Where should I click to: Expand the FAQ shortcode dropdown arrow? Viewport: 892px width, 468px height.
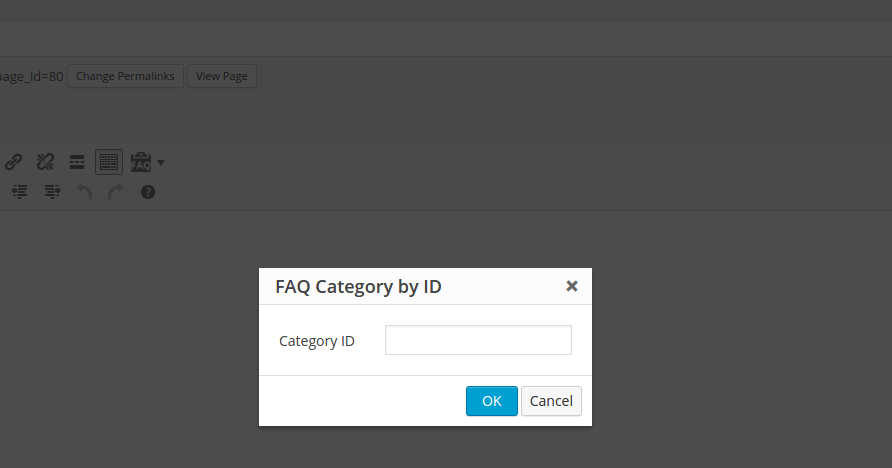pos(160,162)
